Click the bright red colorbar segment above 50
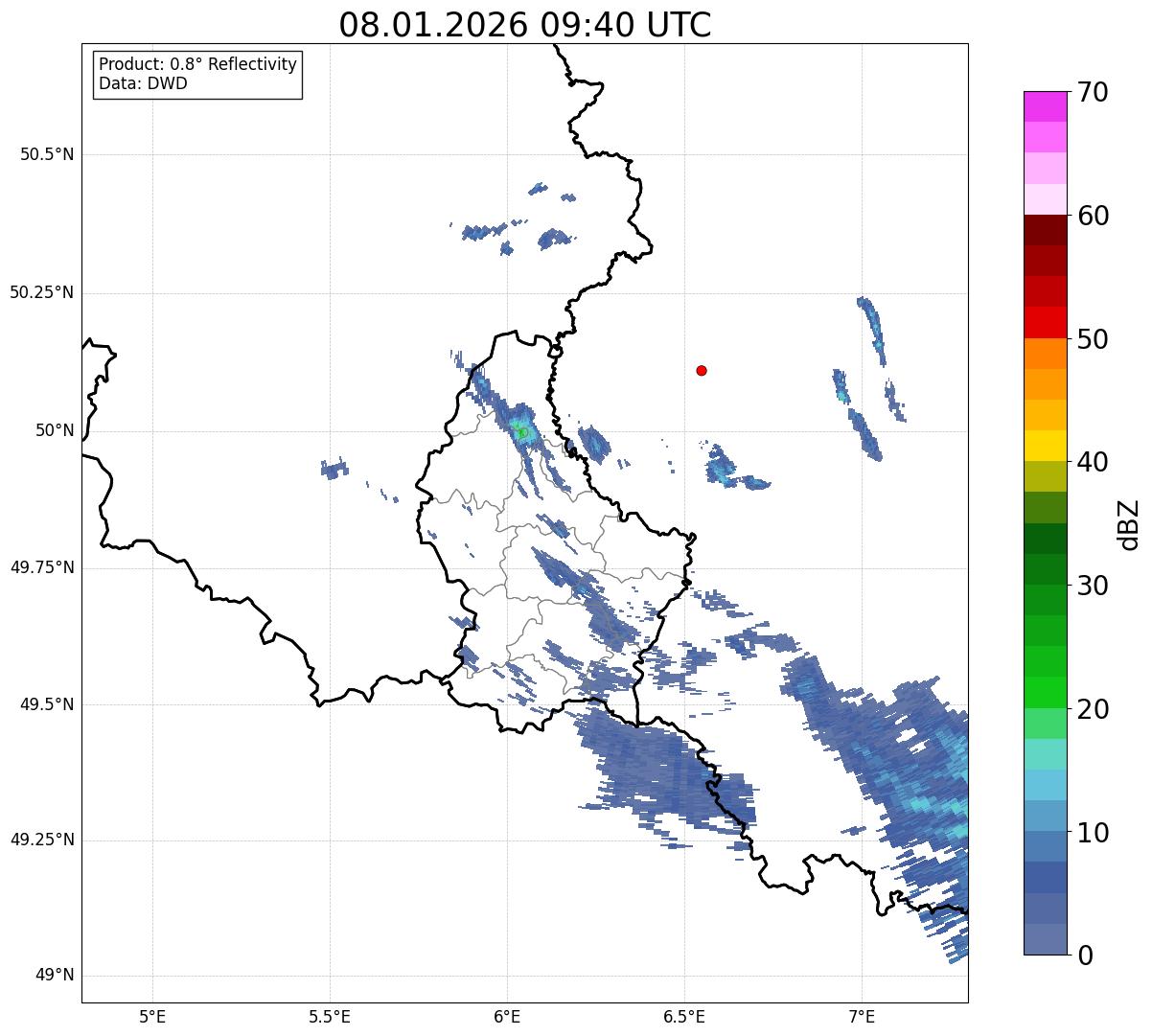 click(1045, 322)
